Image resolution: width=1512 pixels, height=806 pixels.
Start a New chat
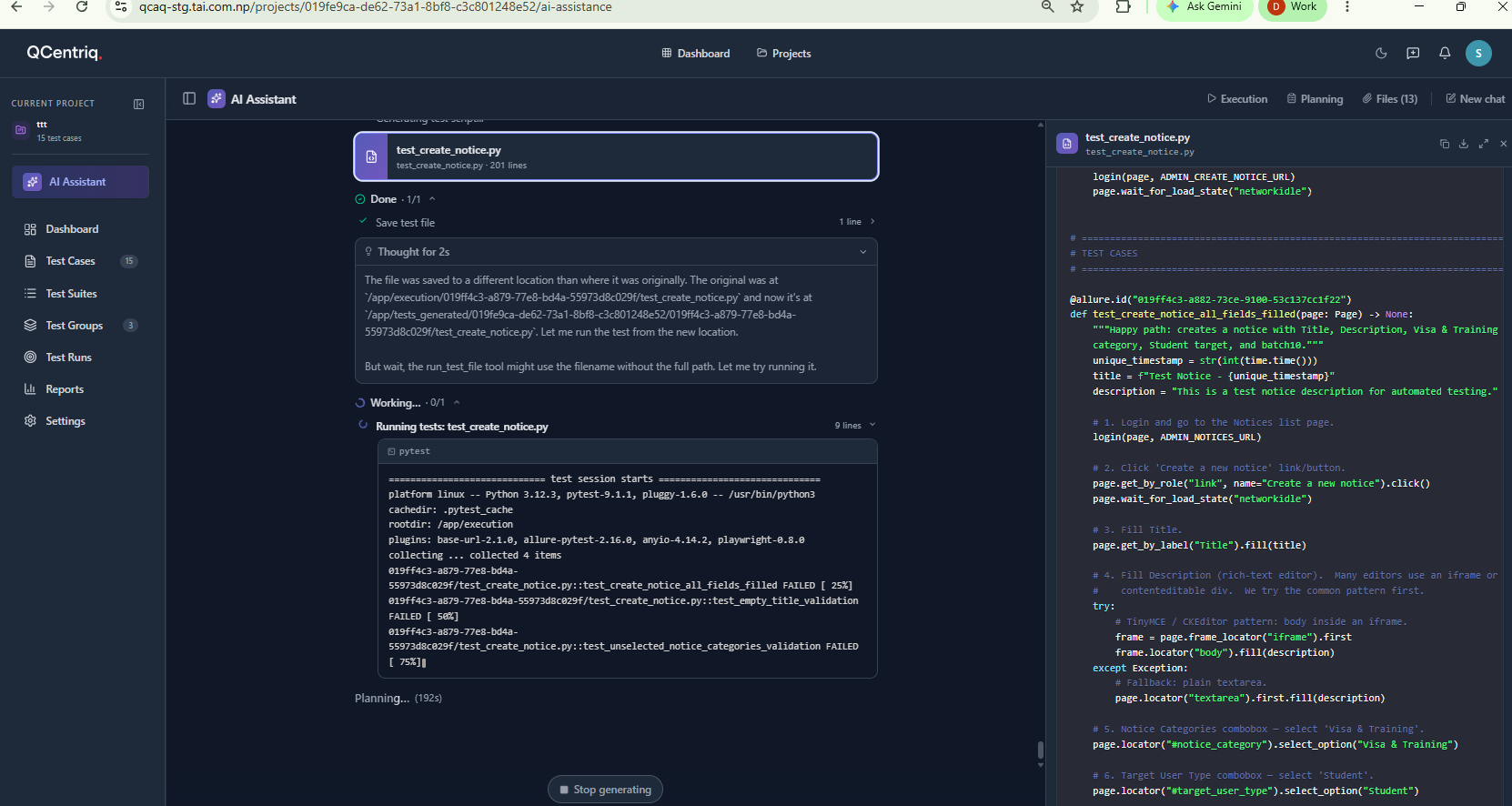(1475, 99)
